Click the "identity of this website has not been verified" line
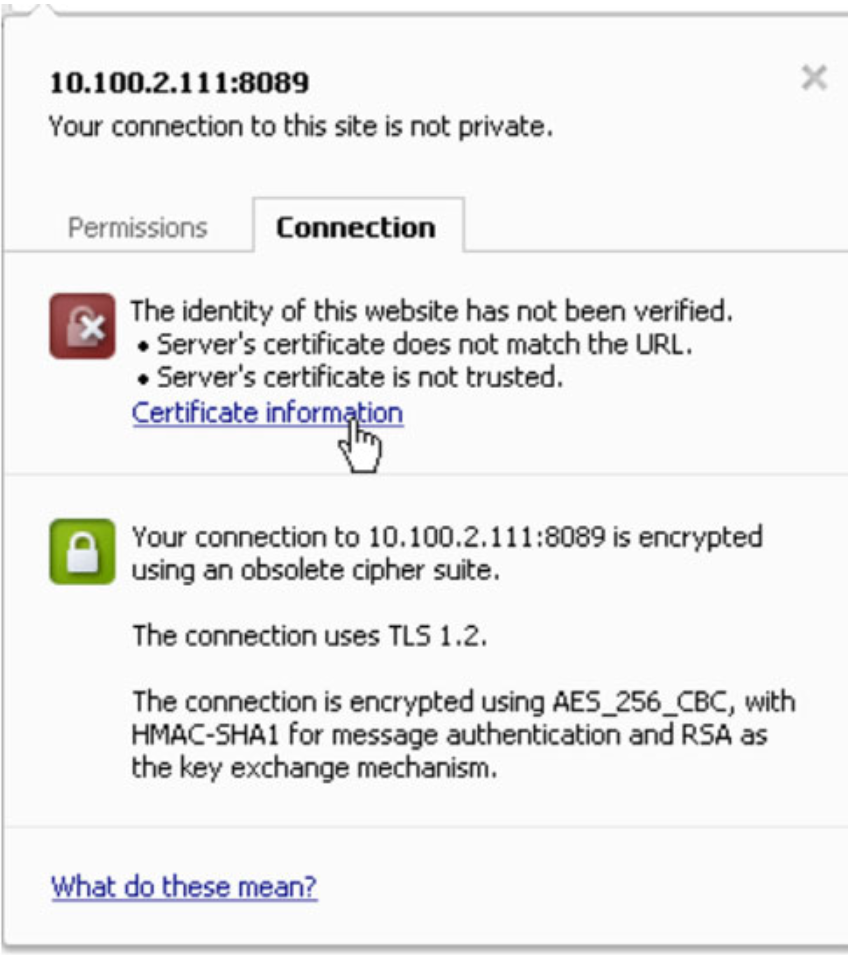Screen dimensions: 848x955 tap(433, 311)
